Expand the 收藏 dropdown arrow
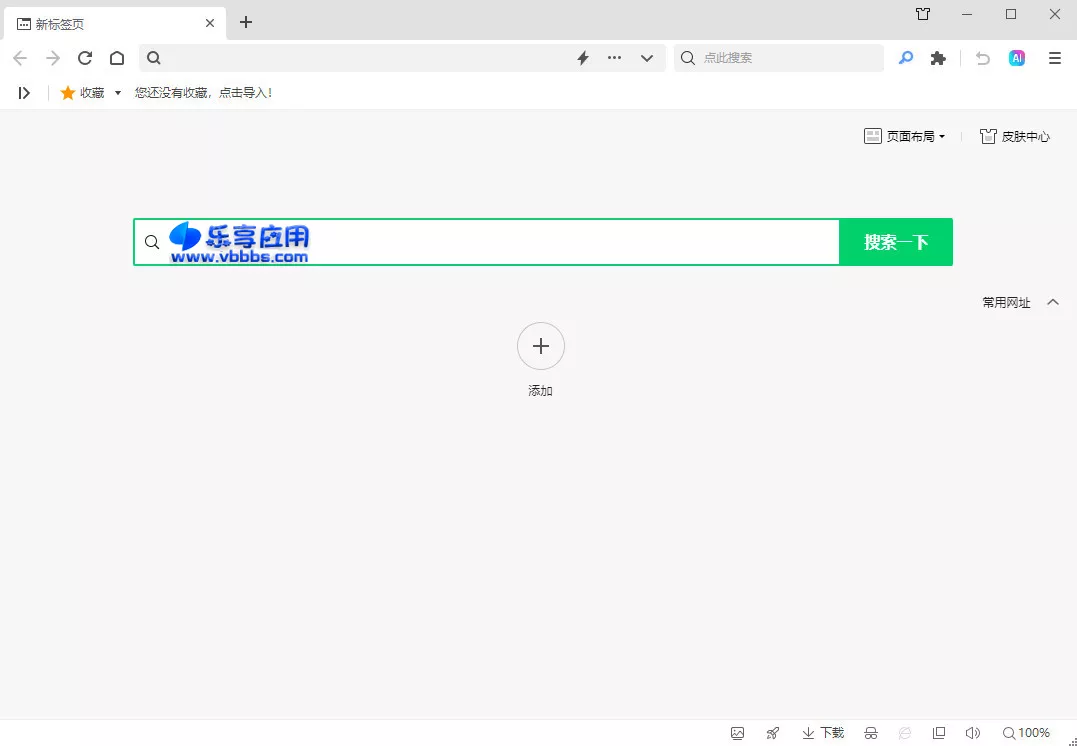 pos(117,93)
